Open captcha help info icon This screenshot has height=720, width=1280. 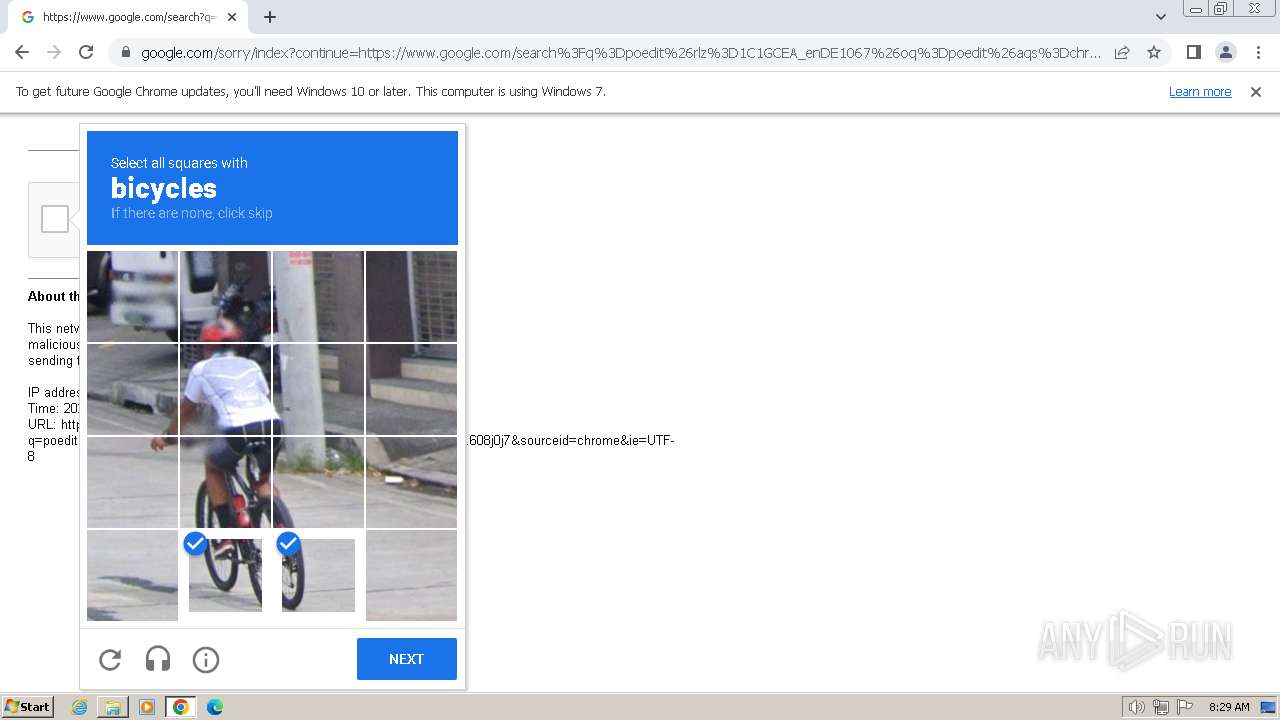206,660
